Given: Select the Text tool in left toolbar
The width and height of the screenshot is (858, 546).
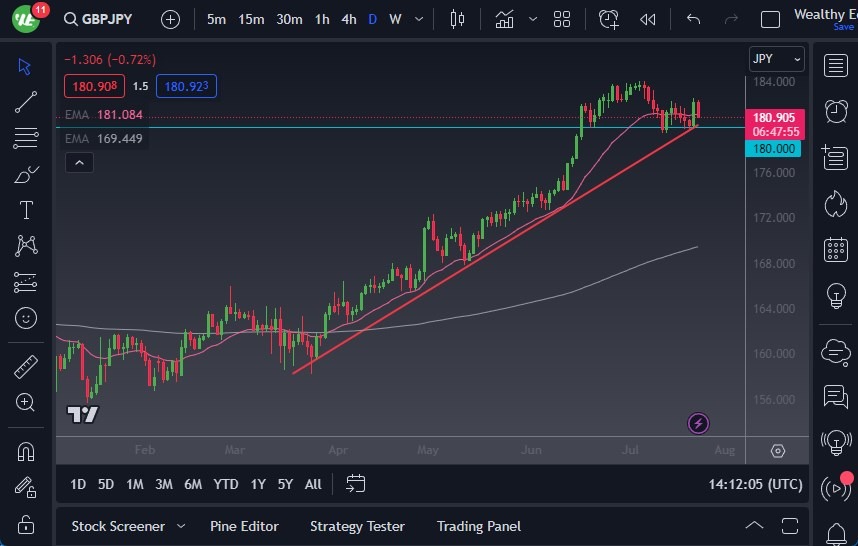Looking at the screenshot, I should coord(26,210).
